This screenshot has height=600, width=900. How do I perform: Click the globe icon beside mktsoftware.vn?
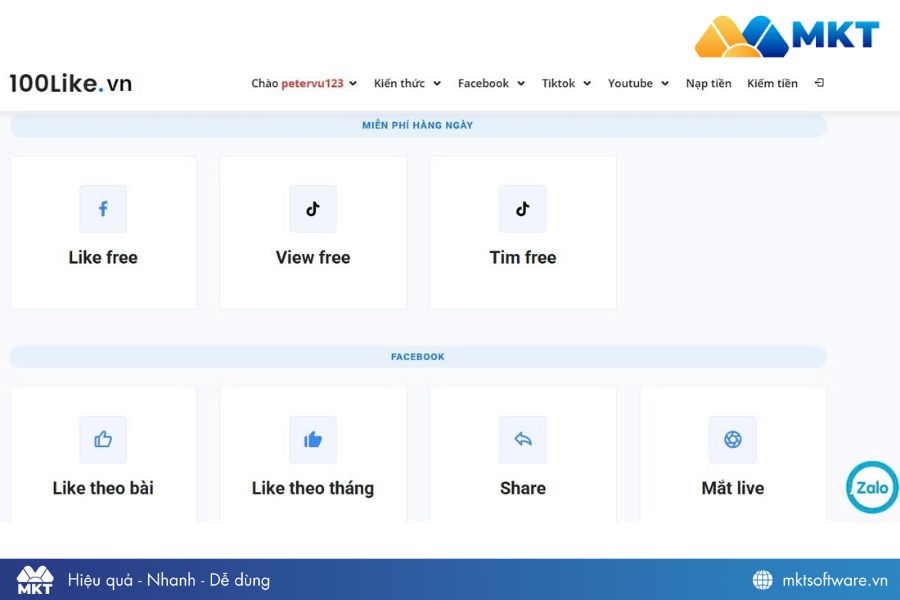click(762, 580)
